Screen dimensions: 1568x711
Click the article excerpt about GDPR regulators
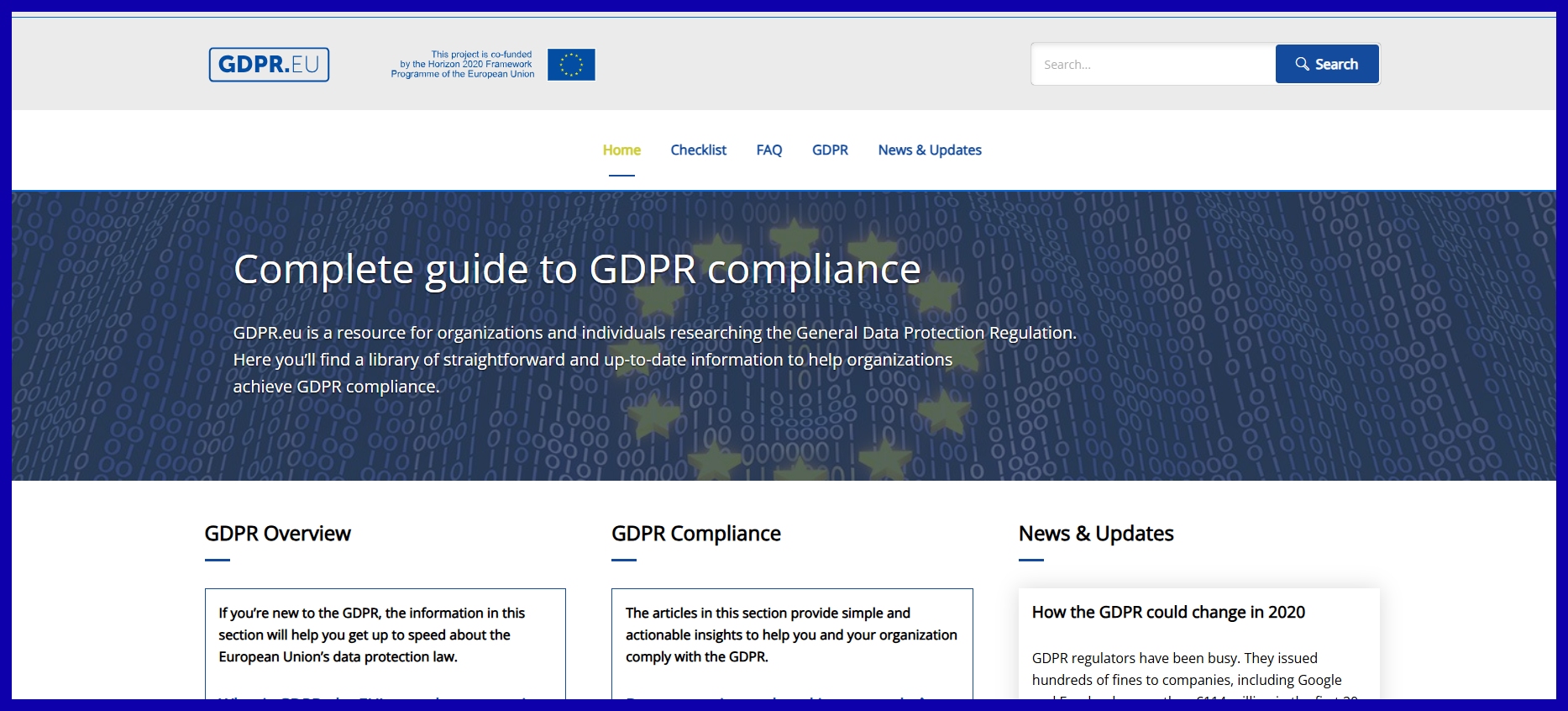tap(1186, 670)
